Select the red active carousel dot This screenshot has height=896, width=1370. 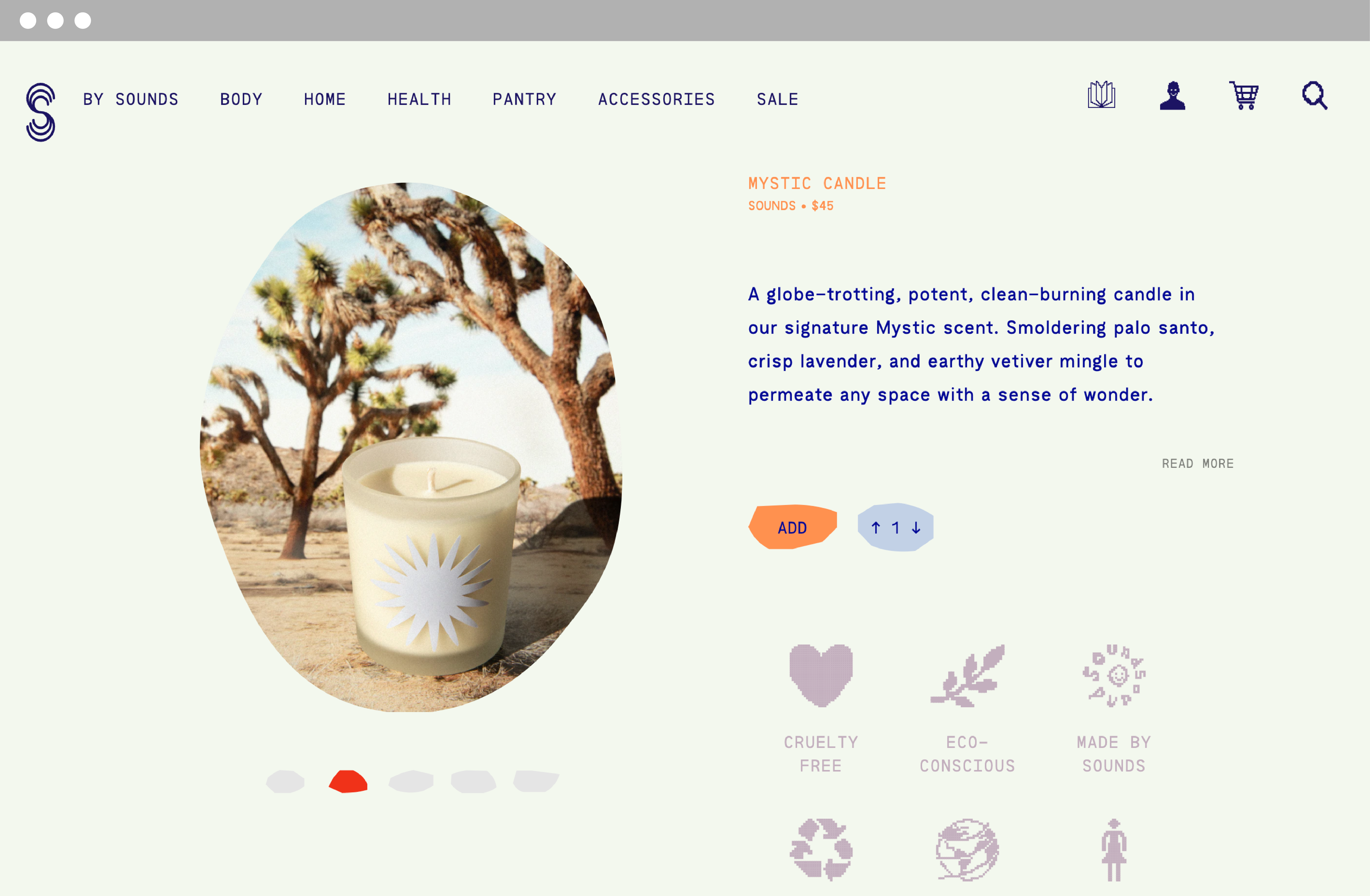pyautogui.click(x=348, y=782)
